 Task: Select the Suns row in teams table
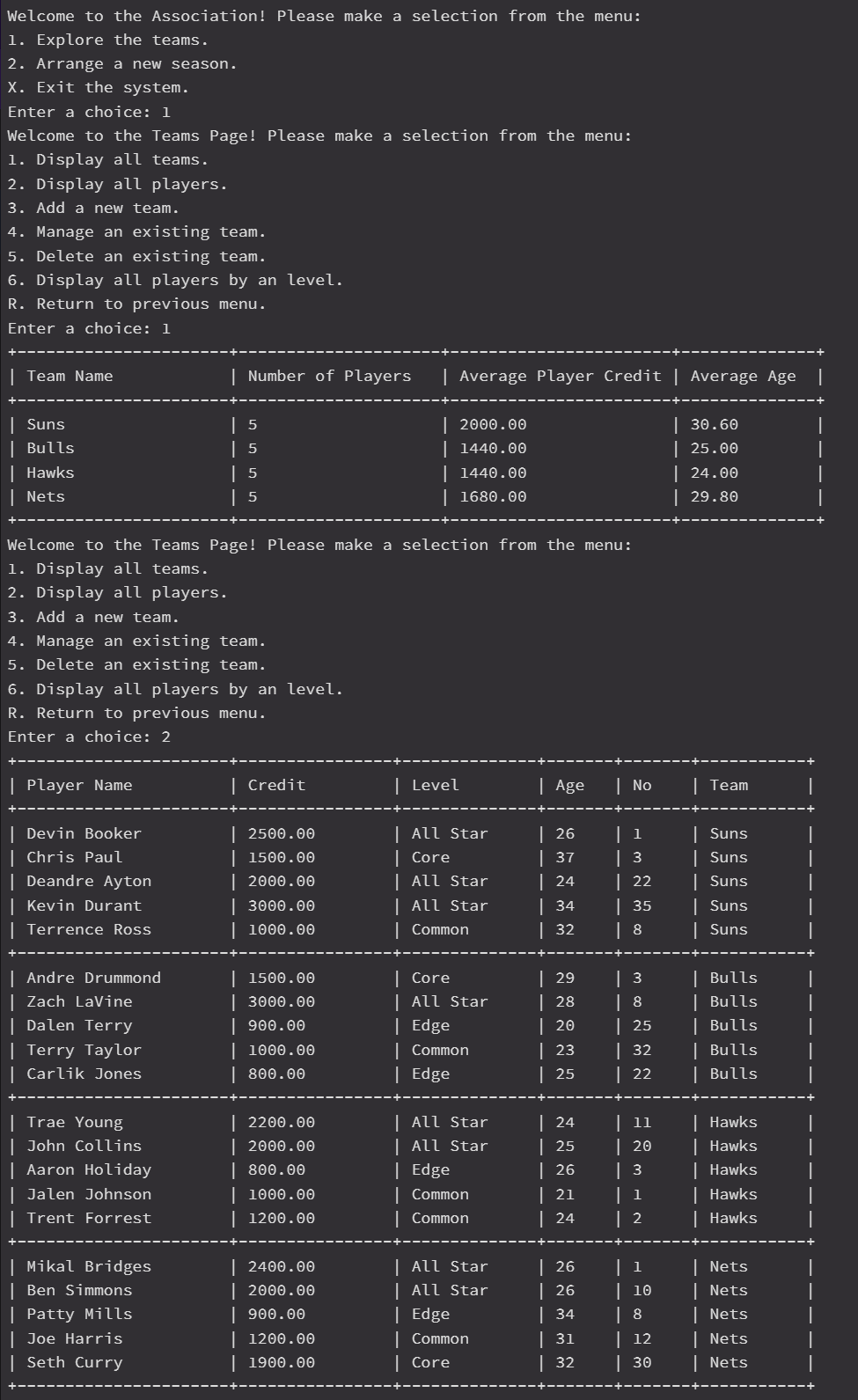[x=415, y=424]
